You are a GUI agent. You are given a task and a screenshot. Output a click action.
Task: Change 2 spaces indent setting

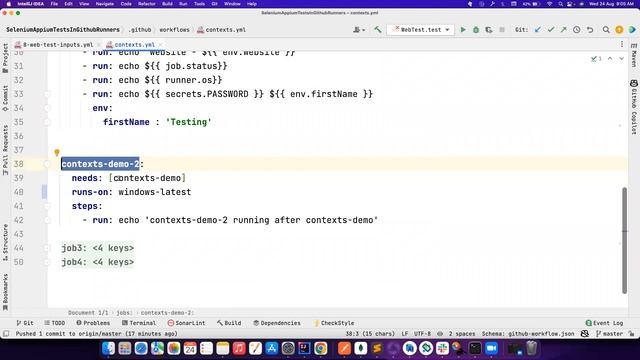pos(462,333)
